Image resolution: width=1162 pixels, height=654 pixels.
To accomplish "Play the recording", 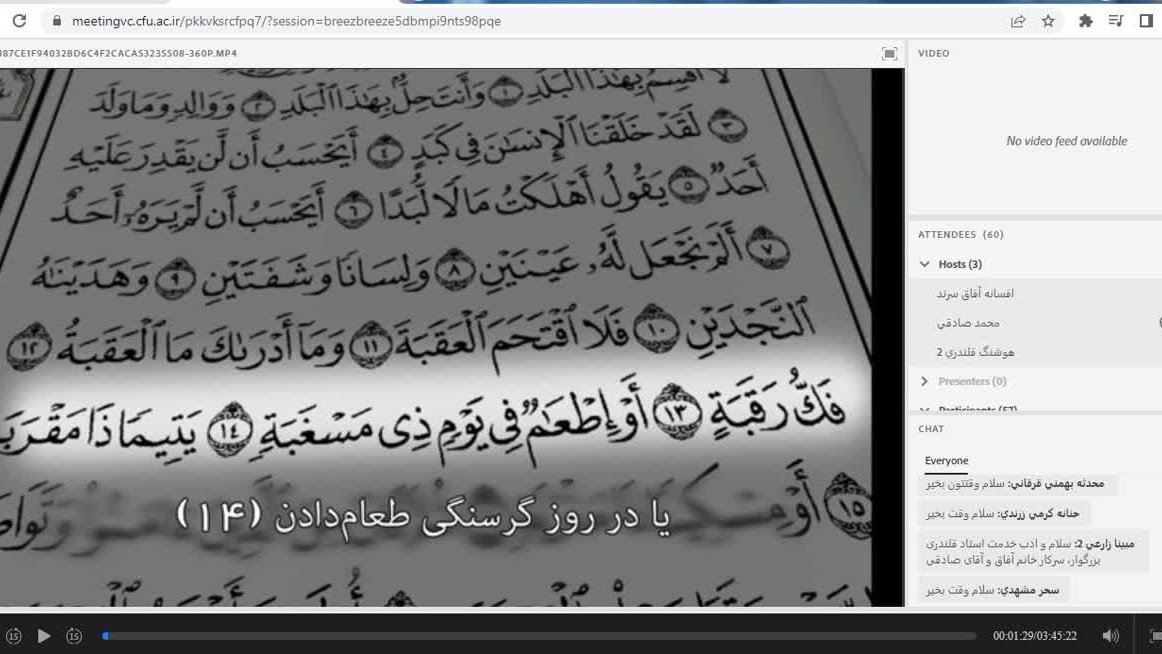I will (44, 635).
